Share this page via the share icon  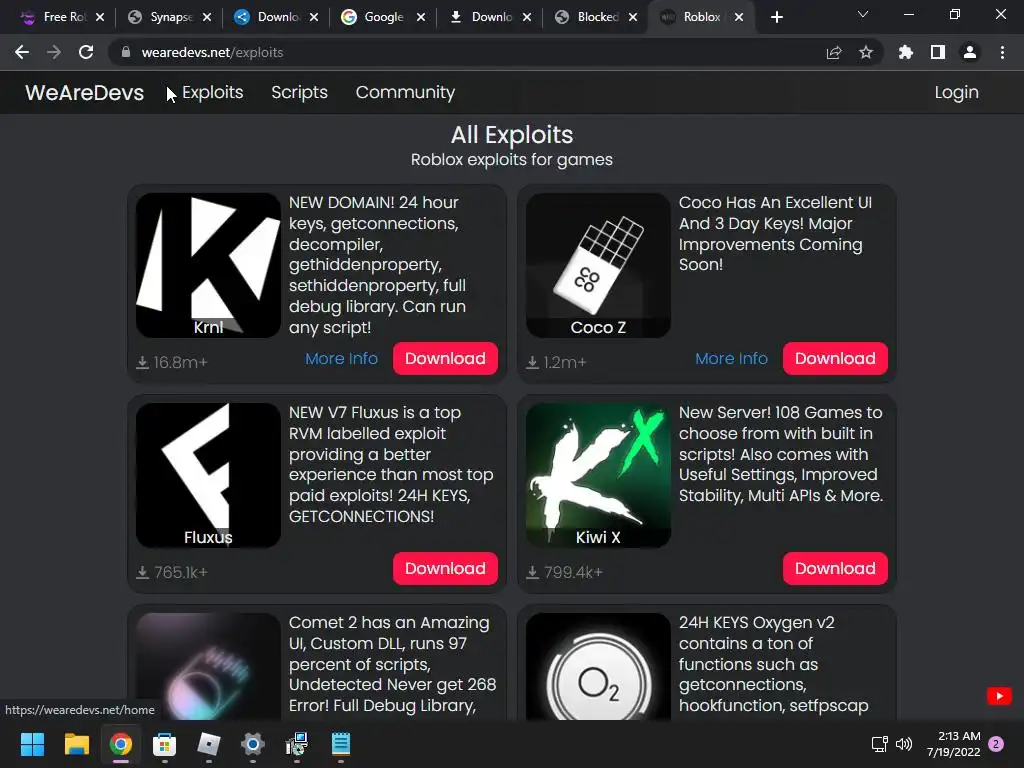(x=834, y=52)
